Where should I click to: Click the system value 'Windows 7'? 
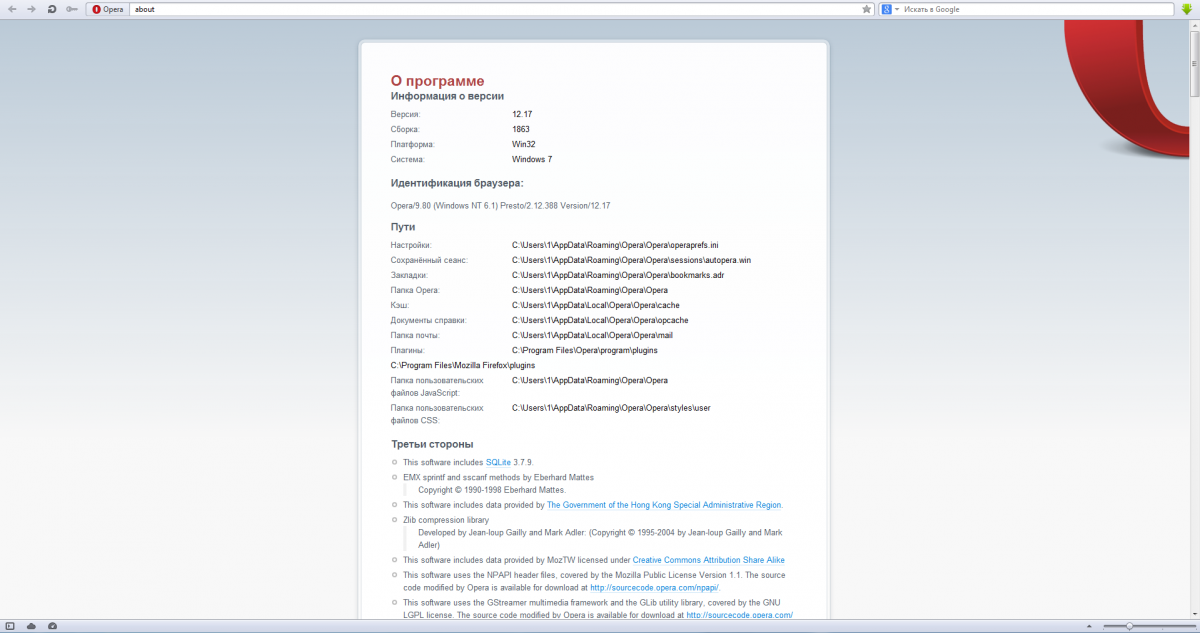pos(532,159)
